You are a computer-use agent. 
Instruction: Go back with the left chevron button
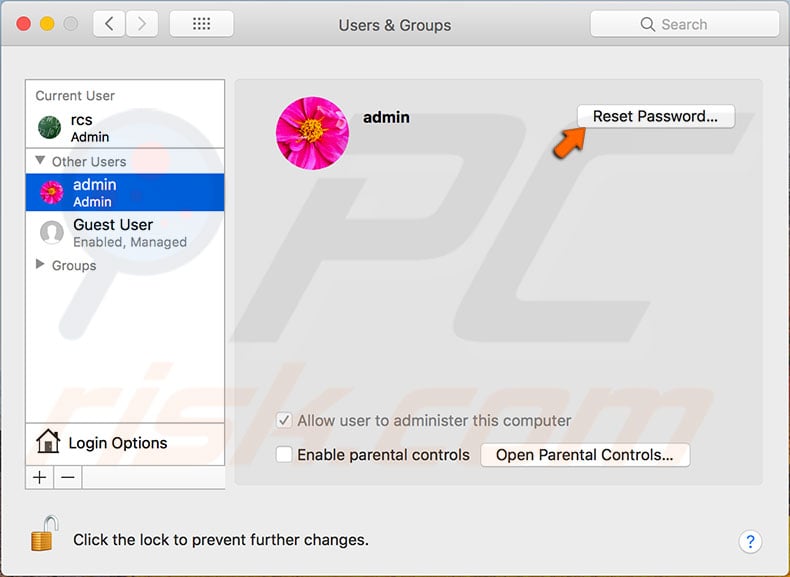[x=109, y=24]
